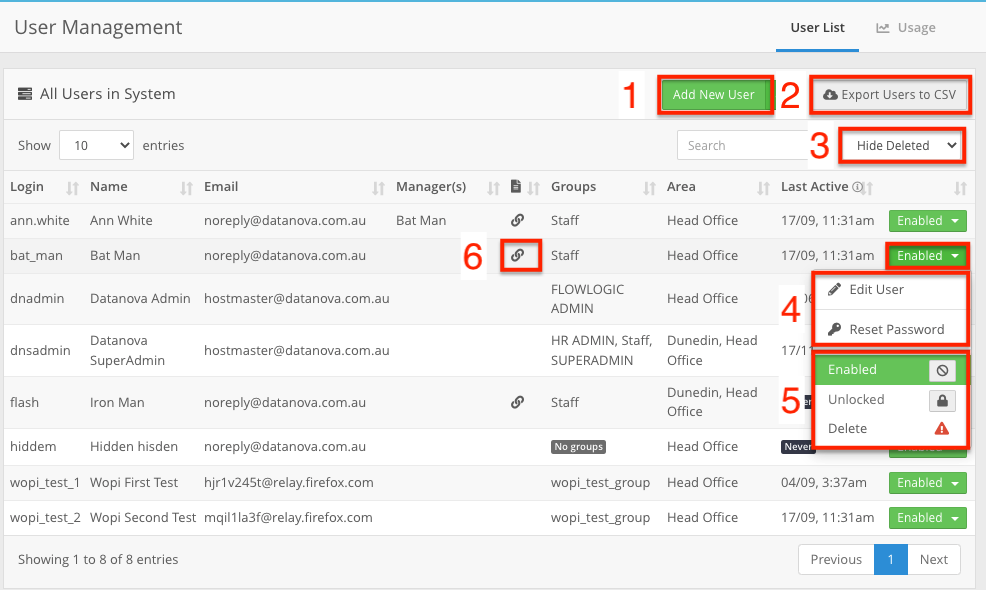
Task: Click name Wopi First Test
Action: coord(134,482)
